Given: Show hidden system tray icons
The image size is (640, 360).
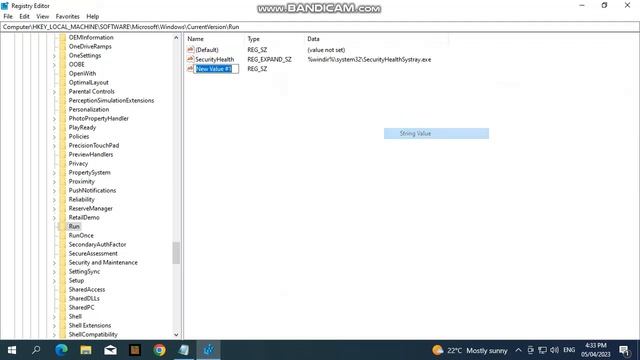Looking at the screenshot, I should 518,350.
